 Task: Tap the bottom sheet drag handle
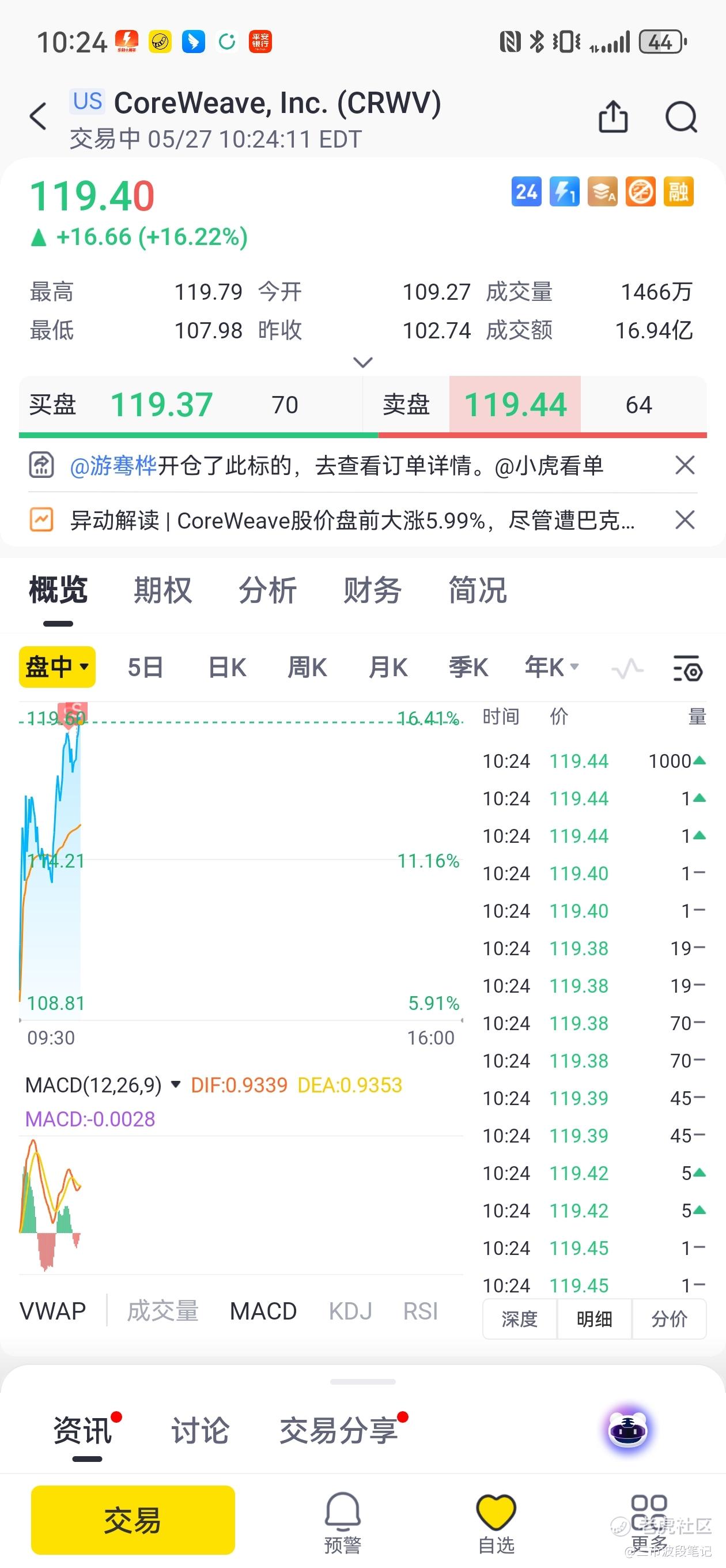(x=362, y=1382)
